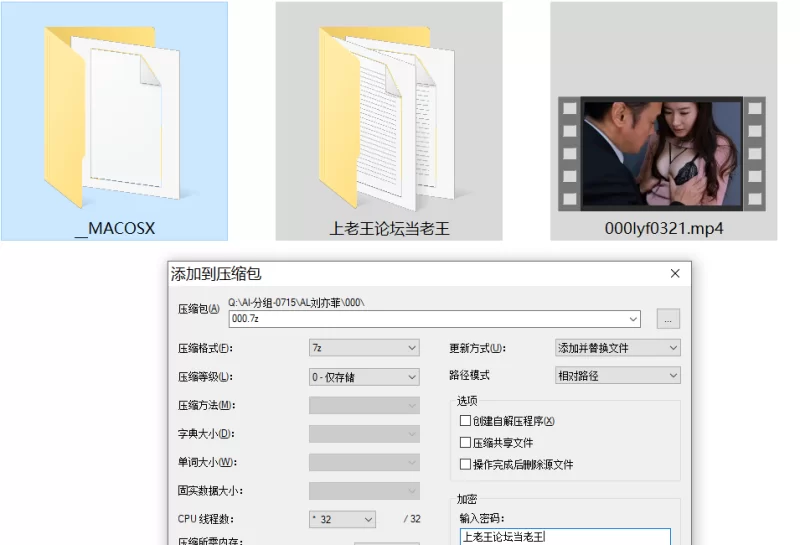Click the archive name field containing 000.7z
800x545 pixels.
point(434,319)
